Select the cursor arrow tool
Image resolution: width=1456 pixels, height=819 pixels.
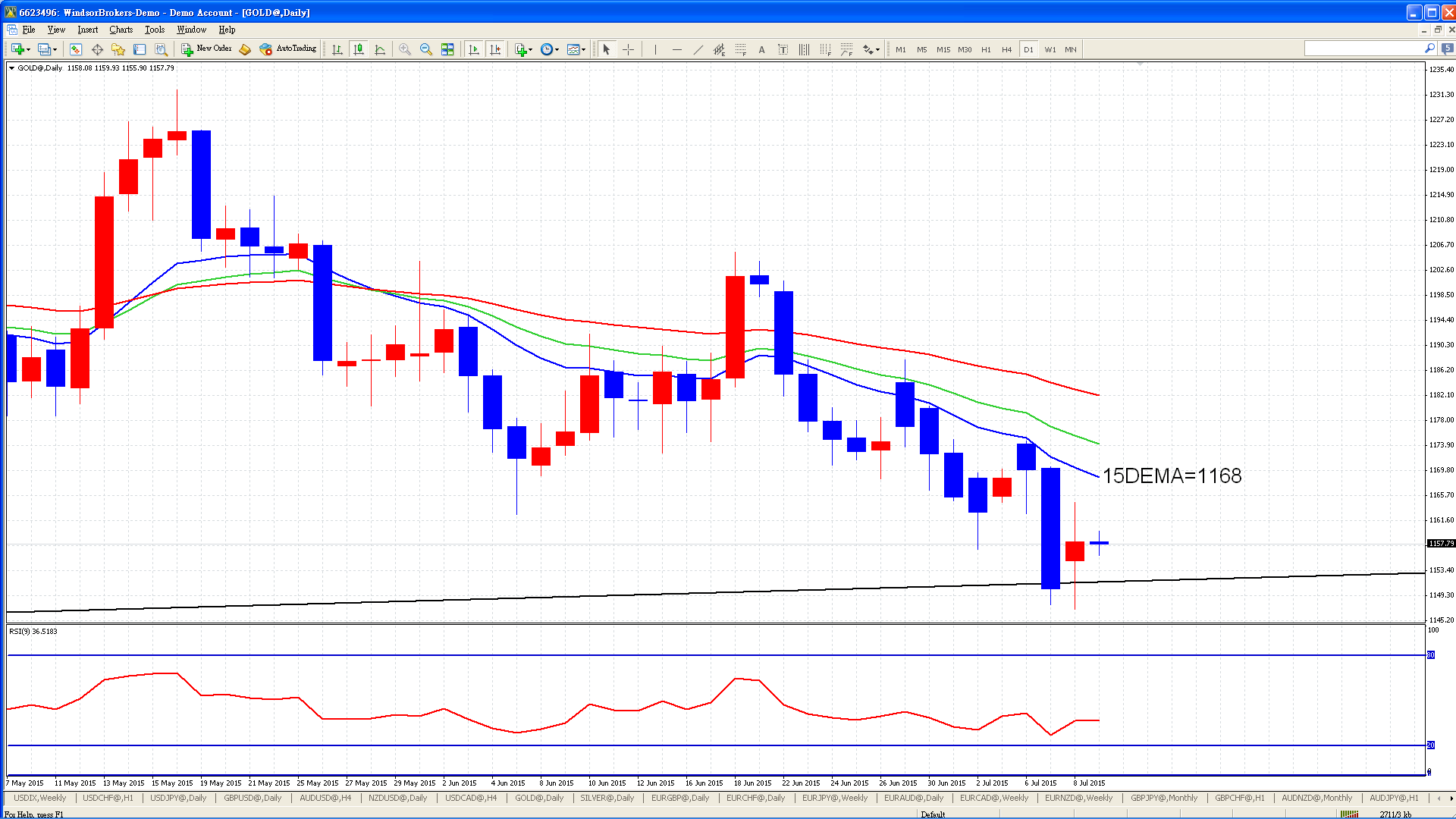607,49
